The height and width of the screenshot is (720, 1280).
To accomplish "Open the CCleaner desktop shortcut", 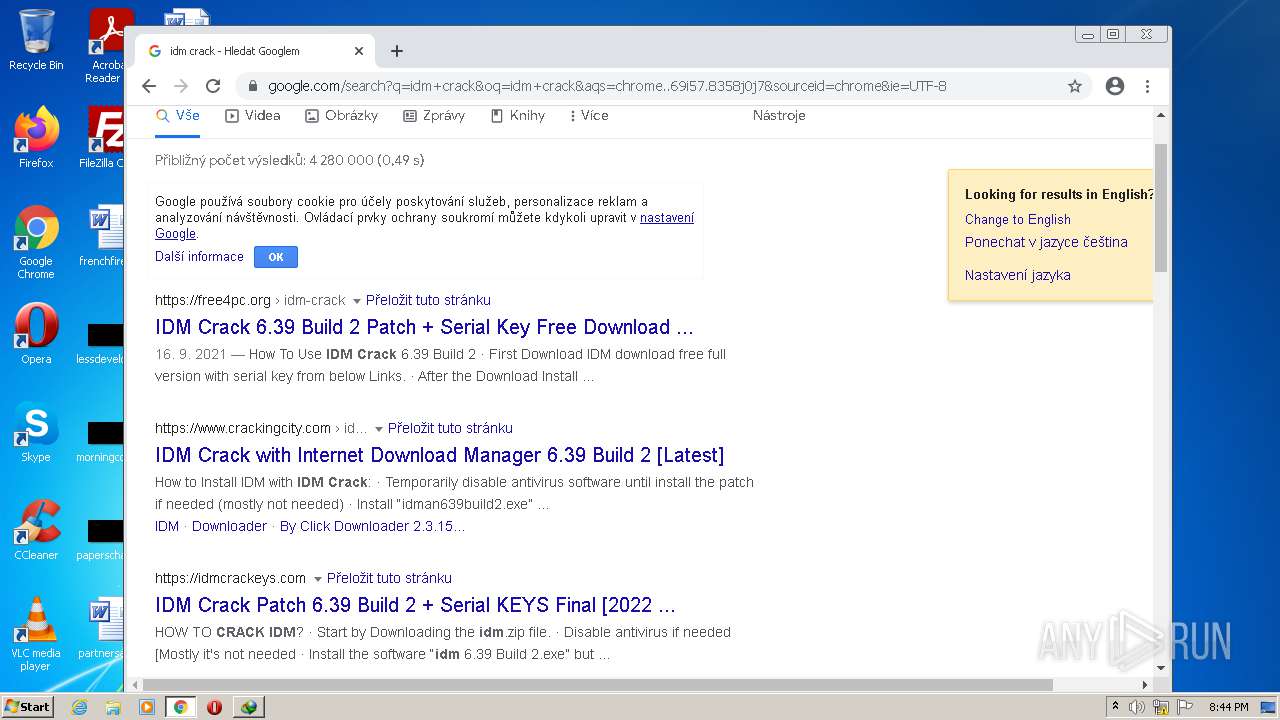I will [x=36, y=530].
